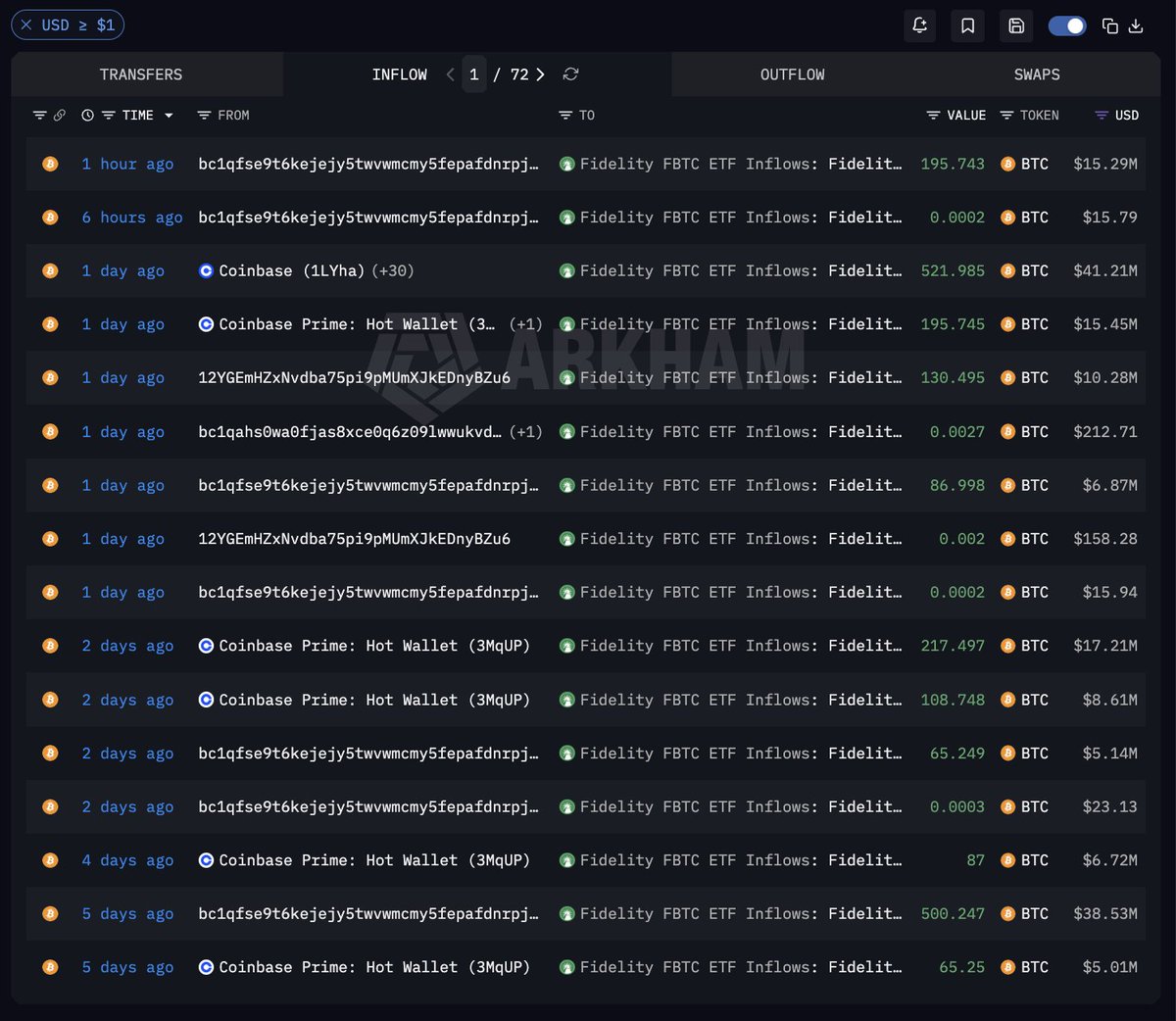Expand (+1) senders in $212.71 row

pyautogui.click(x=526, y=431)
